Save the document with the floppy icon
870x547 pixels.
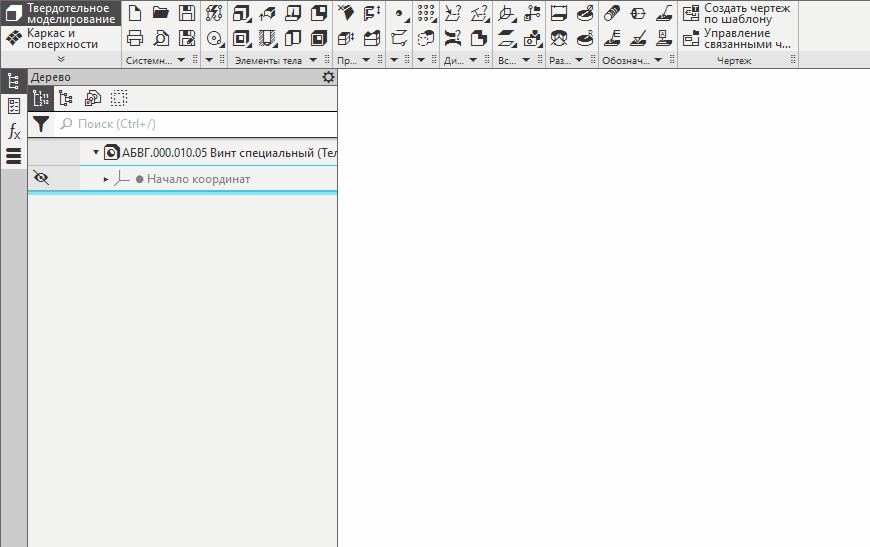click(x=187, y=13)
